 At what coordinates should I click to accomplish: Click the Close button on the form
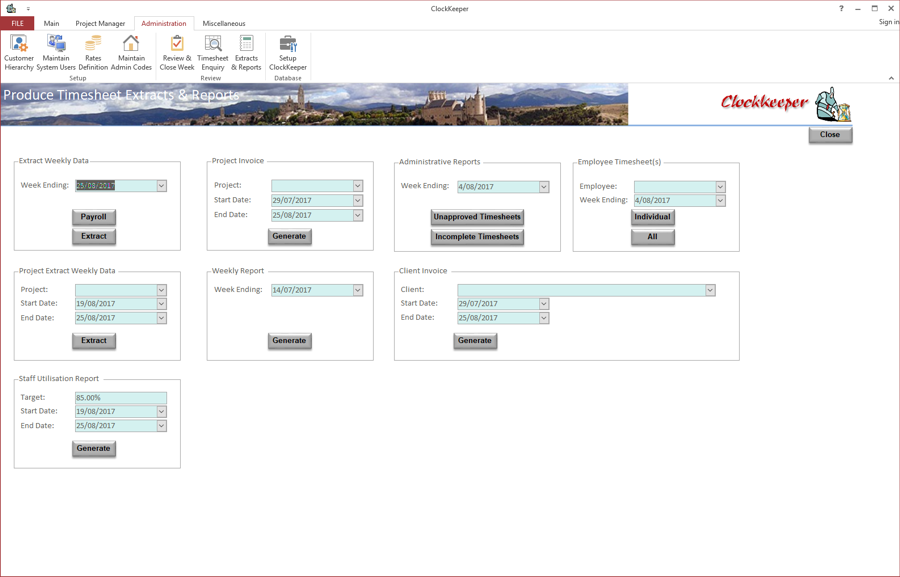(830, 134)
